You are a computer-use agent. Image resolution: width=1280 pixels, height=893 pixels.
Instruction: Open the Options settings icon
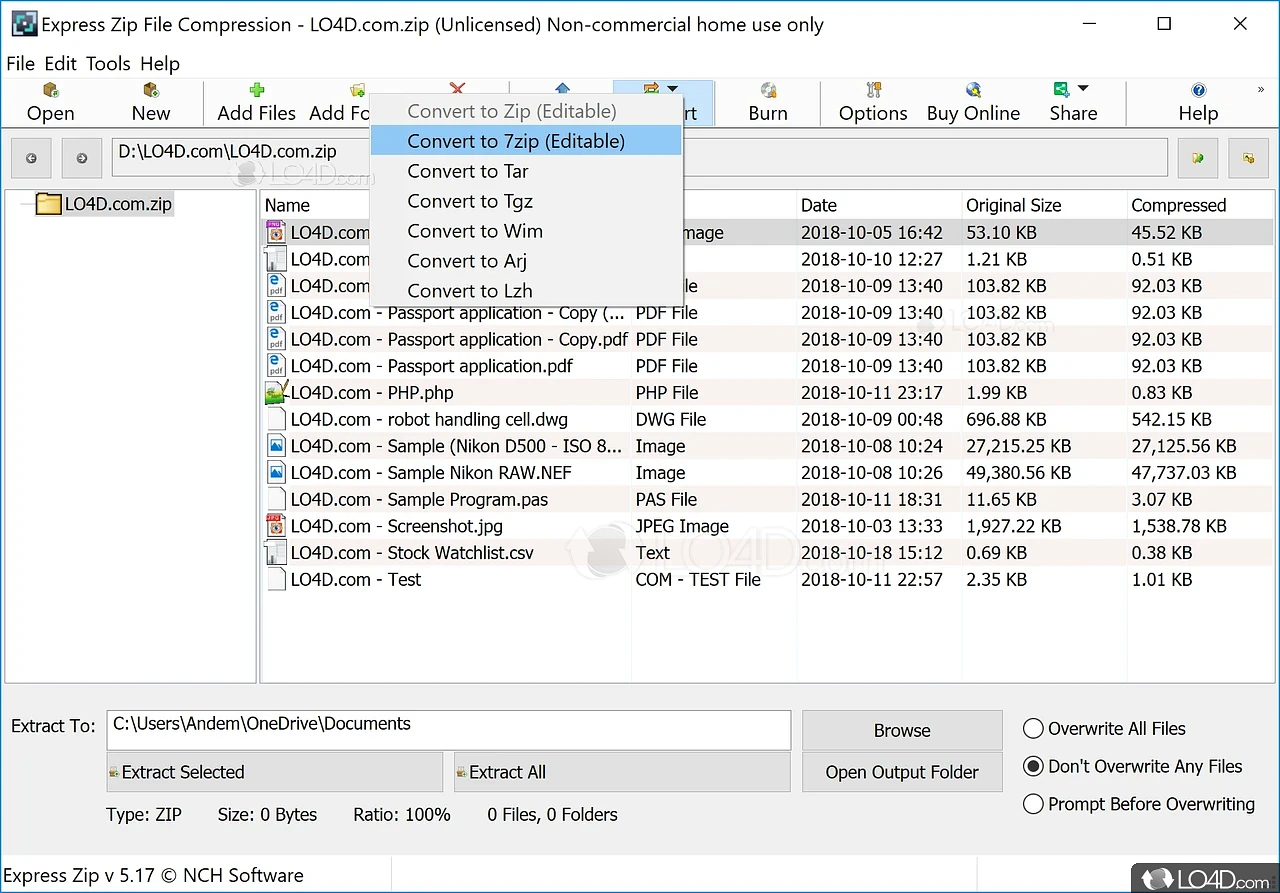[x=873, y=92]
